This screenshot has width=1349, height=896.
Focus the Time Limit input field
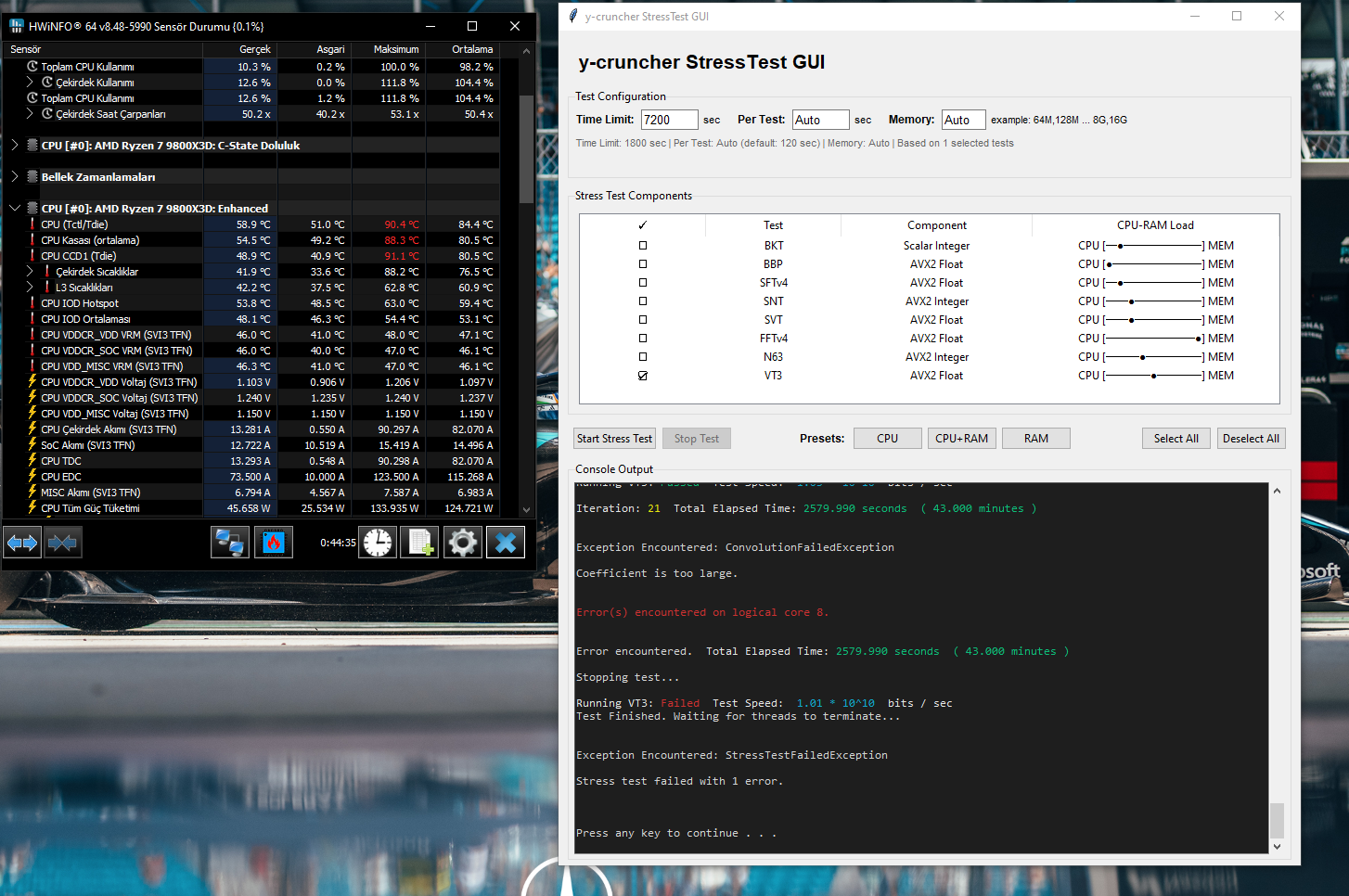click(x=669, y=120)
